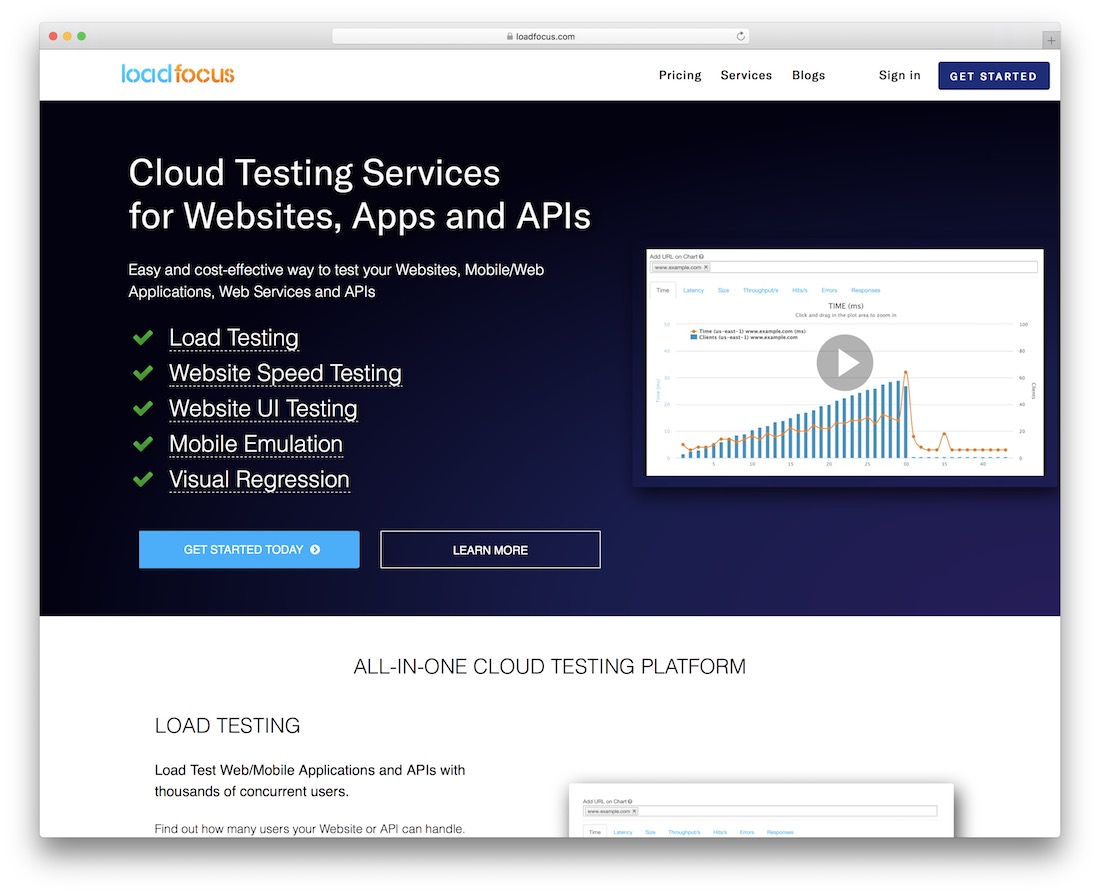The height and width of the screenshot is (894, 1100).
Task: Go to Blogs
Action: point(808,75)
